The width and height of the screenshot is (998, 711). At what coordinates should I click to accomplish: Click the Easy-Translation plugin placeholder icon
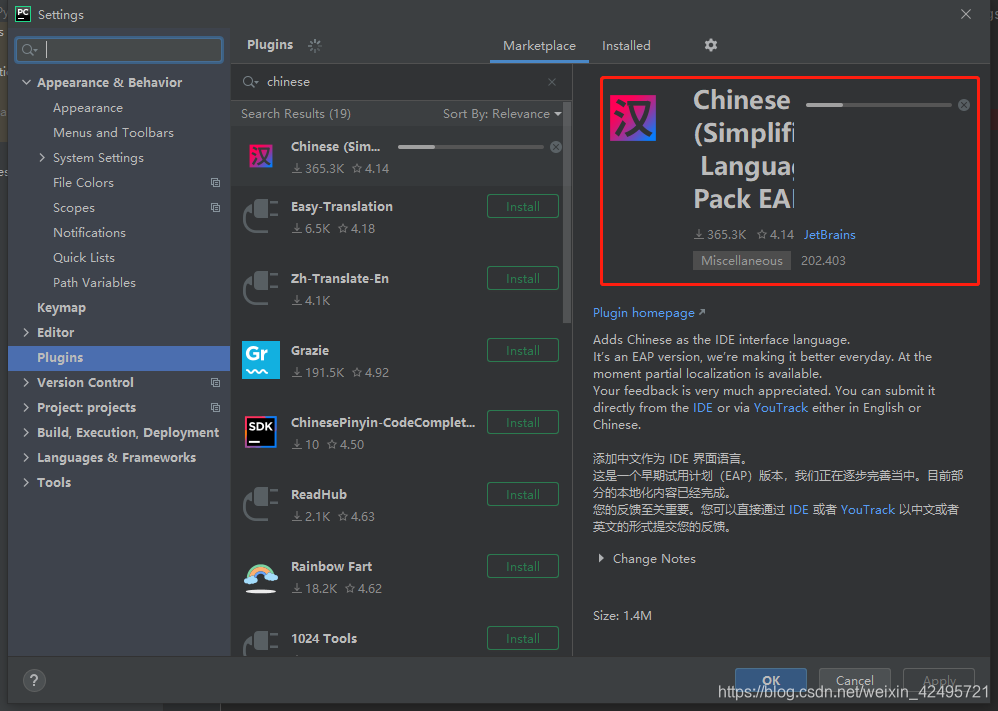tap(261, 216)
